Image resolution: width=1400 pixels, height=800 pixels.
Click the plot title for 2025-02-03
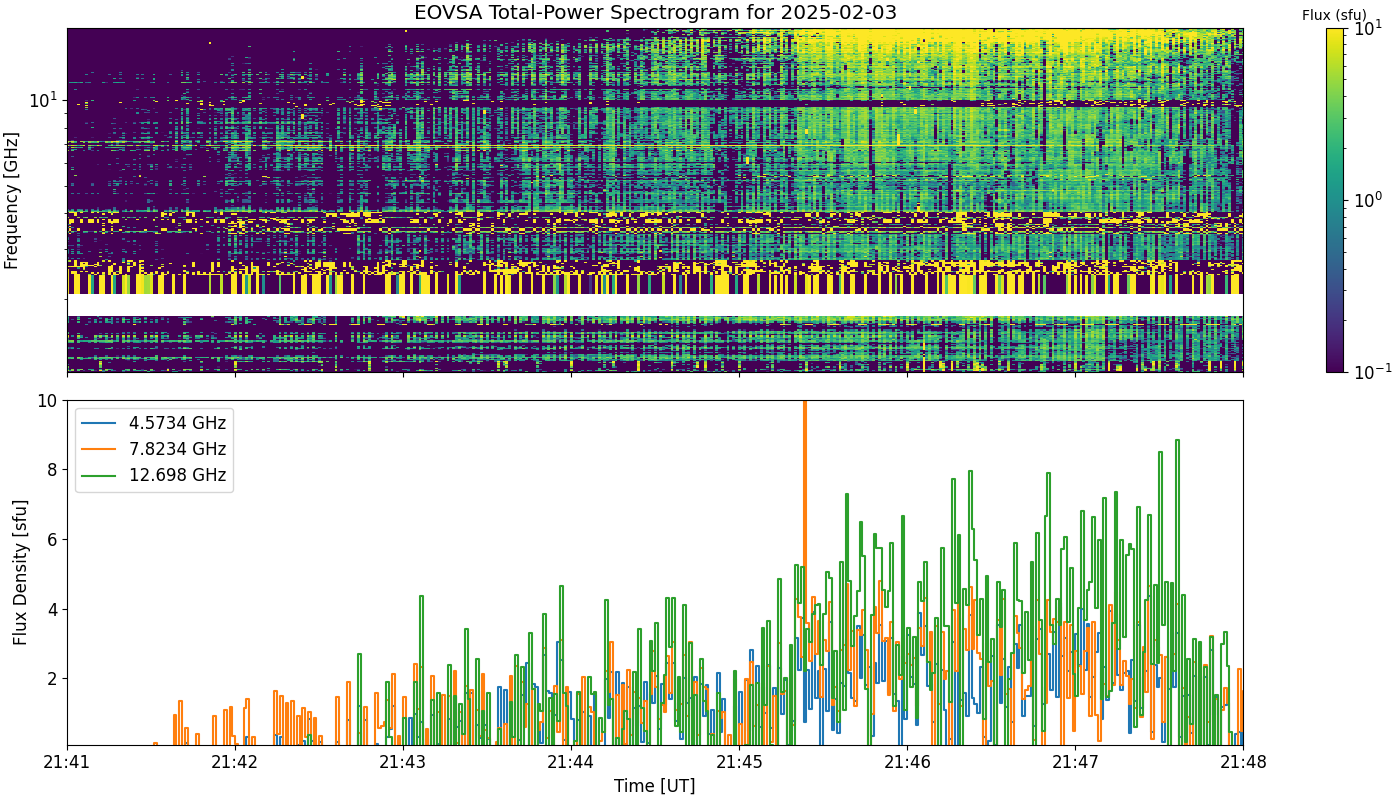(655, 13)
